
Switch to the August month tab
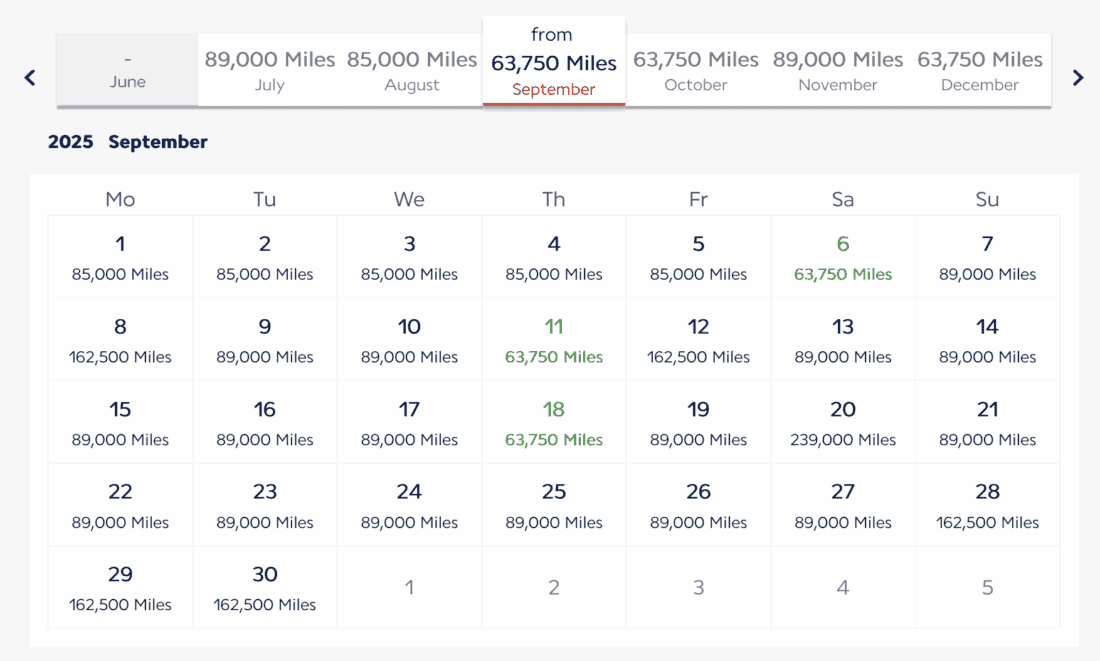[412, 70]
